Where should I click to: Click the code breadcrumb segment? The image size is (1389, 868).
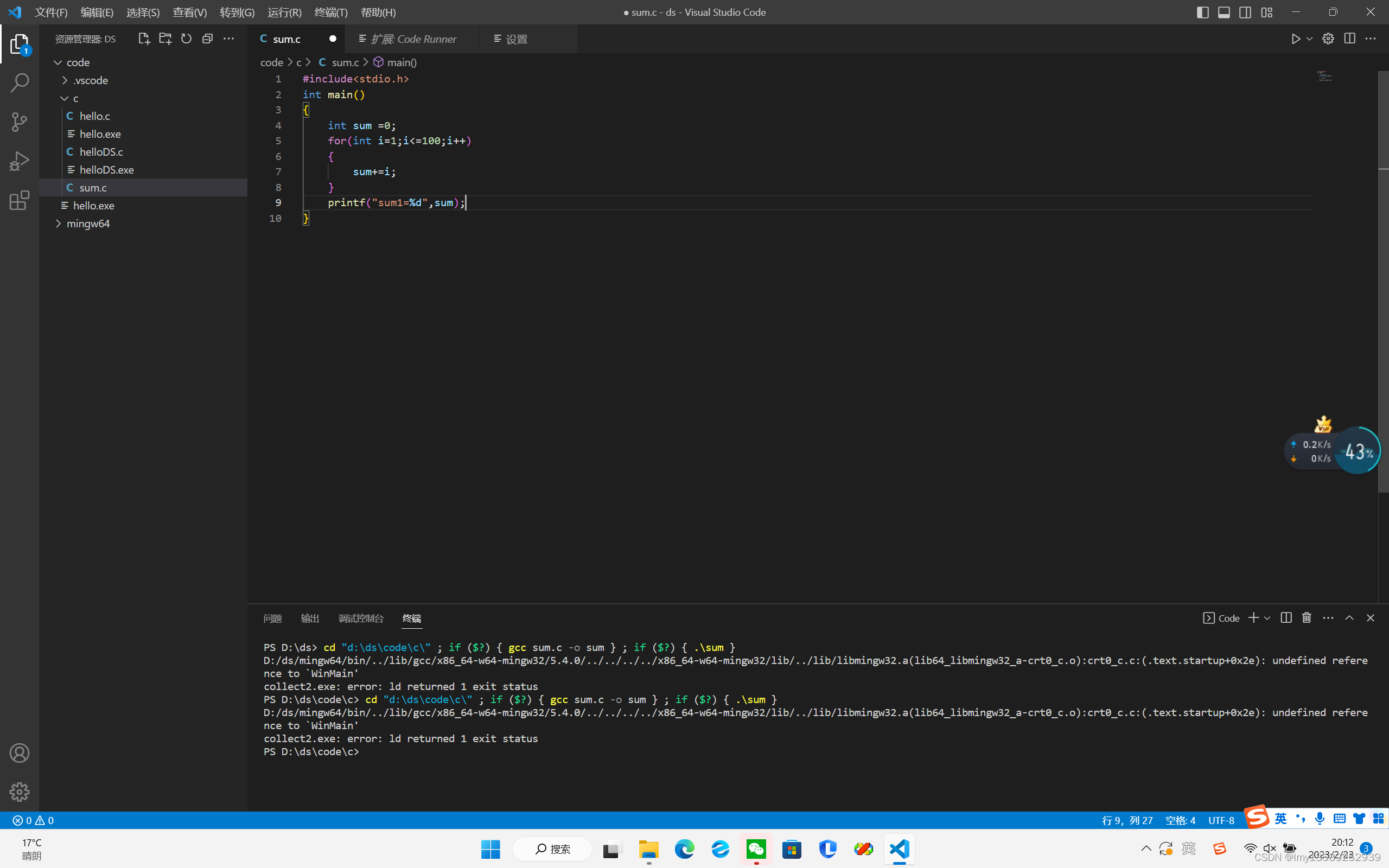(271, 62)
